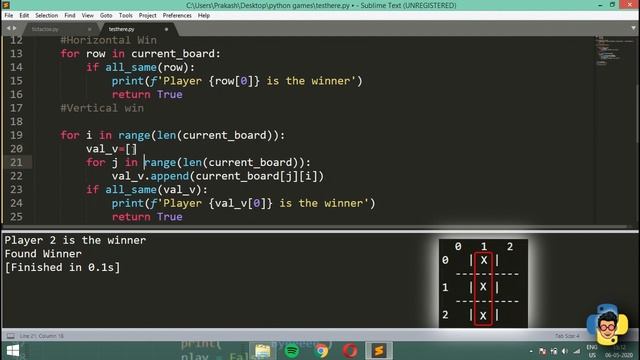The height and width of the screenshot is (360, 640).
Task: Click '[Finished in 0.1s]' output line
Action: (62, 268)
